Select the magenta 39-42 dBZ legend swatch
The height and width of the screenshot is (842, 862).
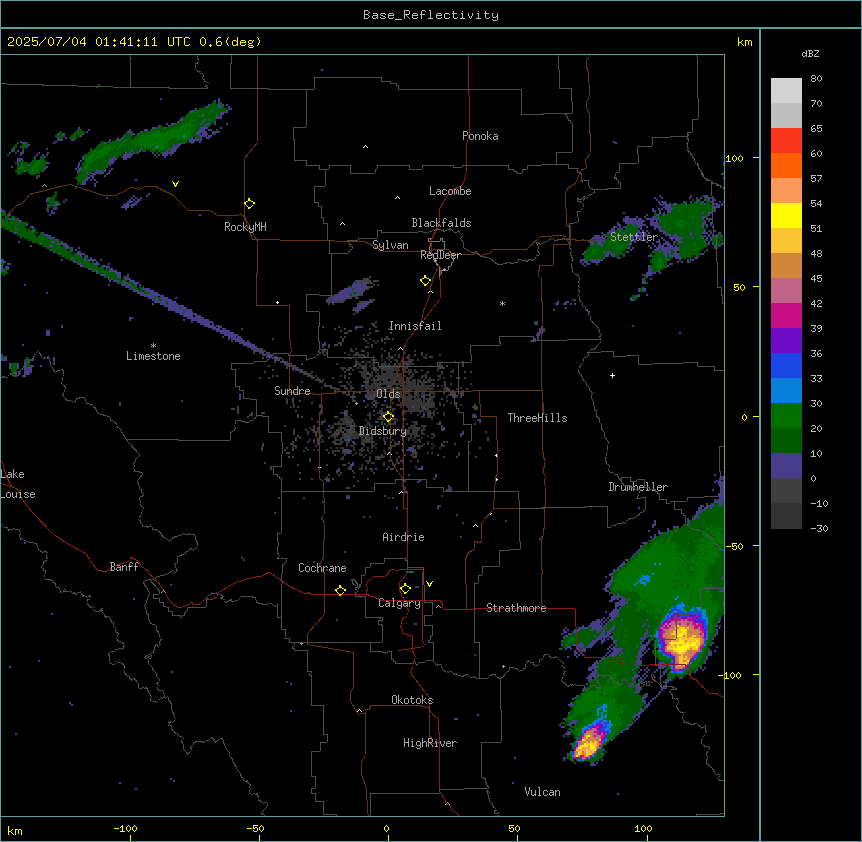786,315
